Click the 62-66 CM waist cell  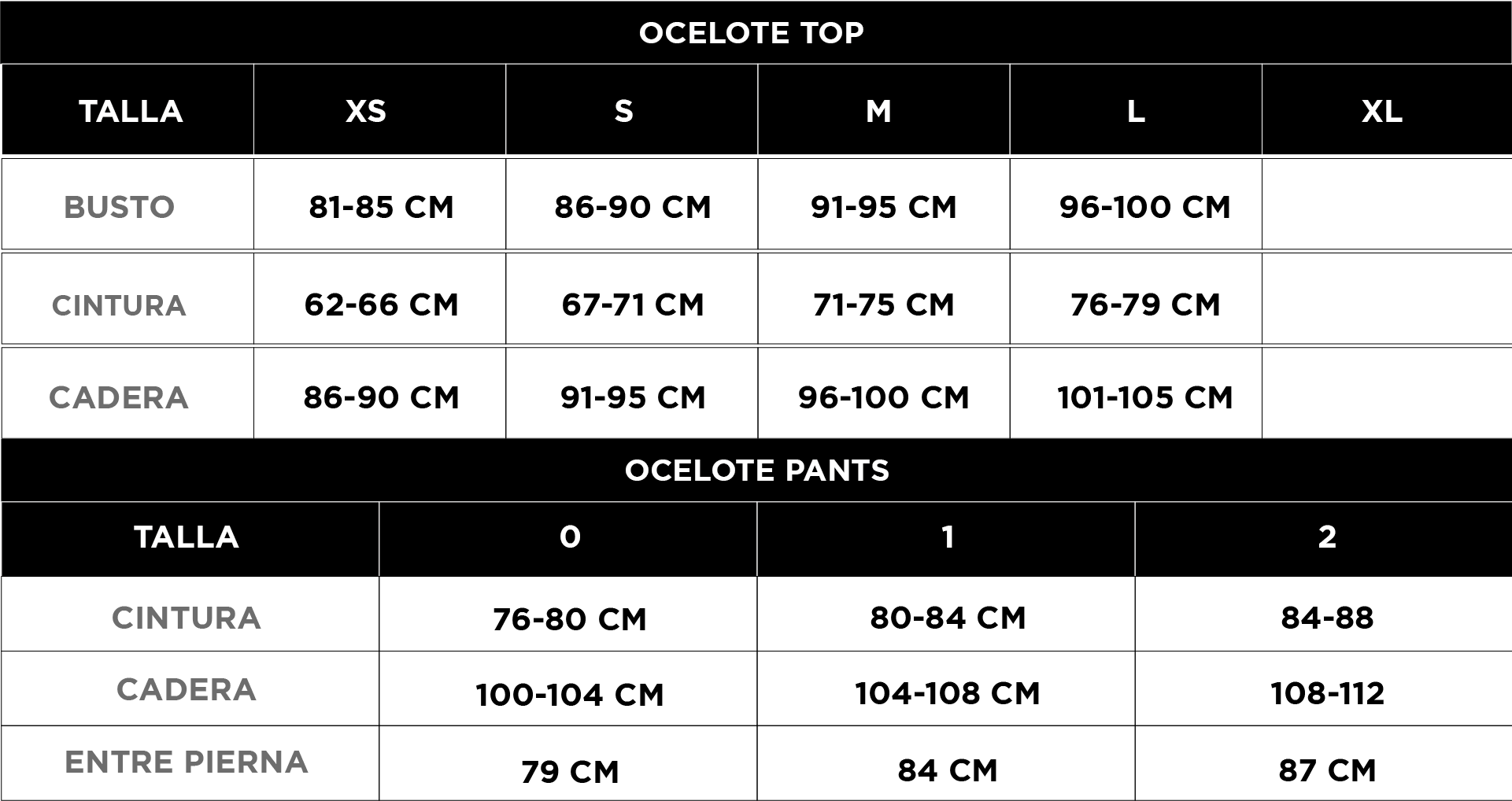381,305
